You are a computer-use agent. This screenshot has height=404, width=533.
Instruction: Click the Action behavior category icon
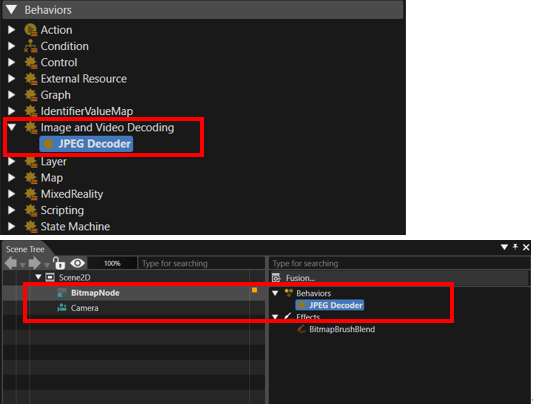(31, 30)
